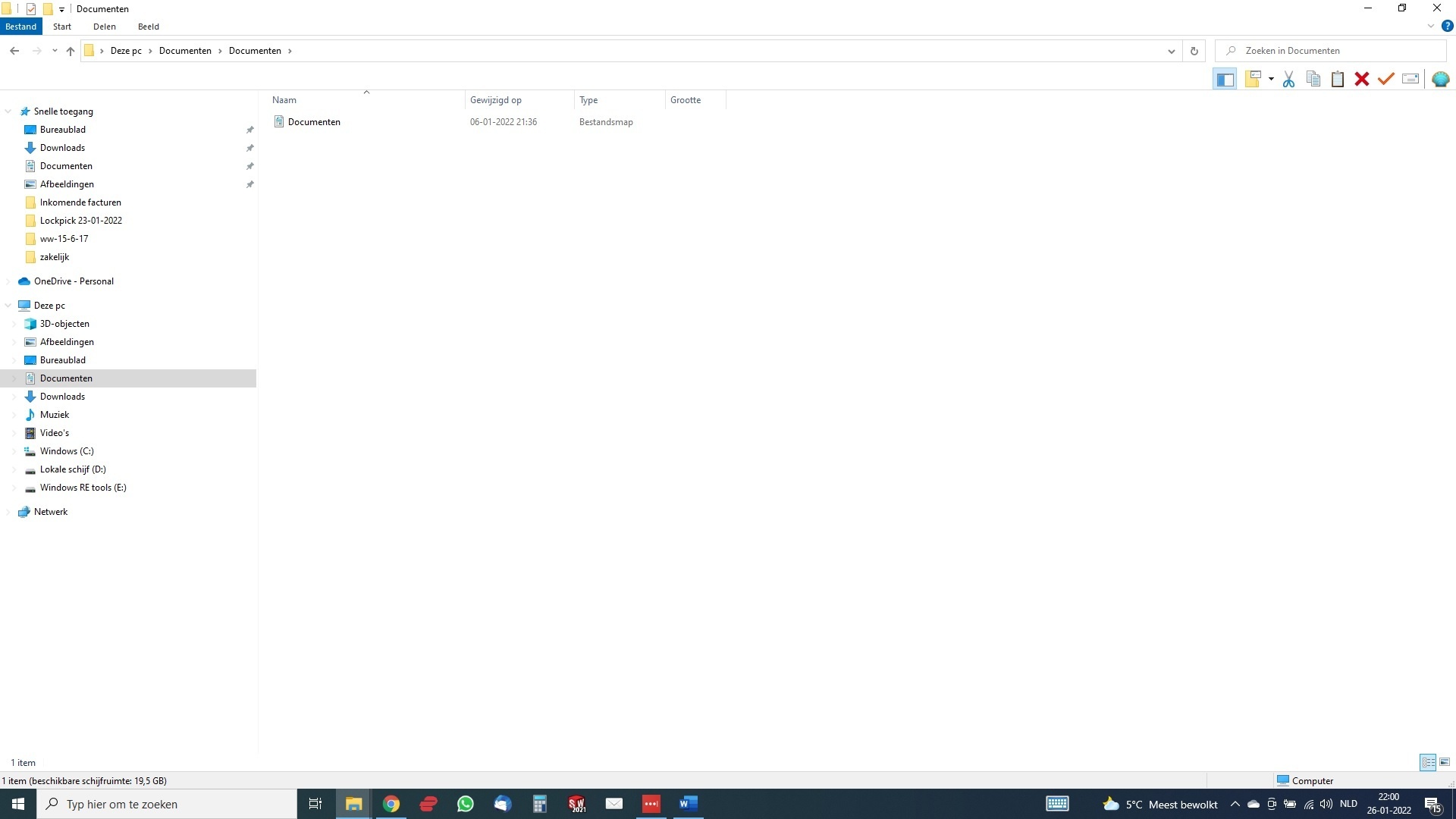Viewport: 1456px width, 819px height.
Task: Open the Bestand menu
Action: [x=20, y=26]
